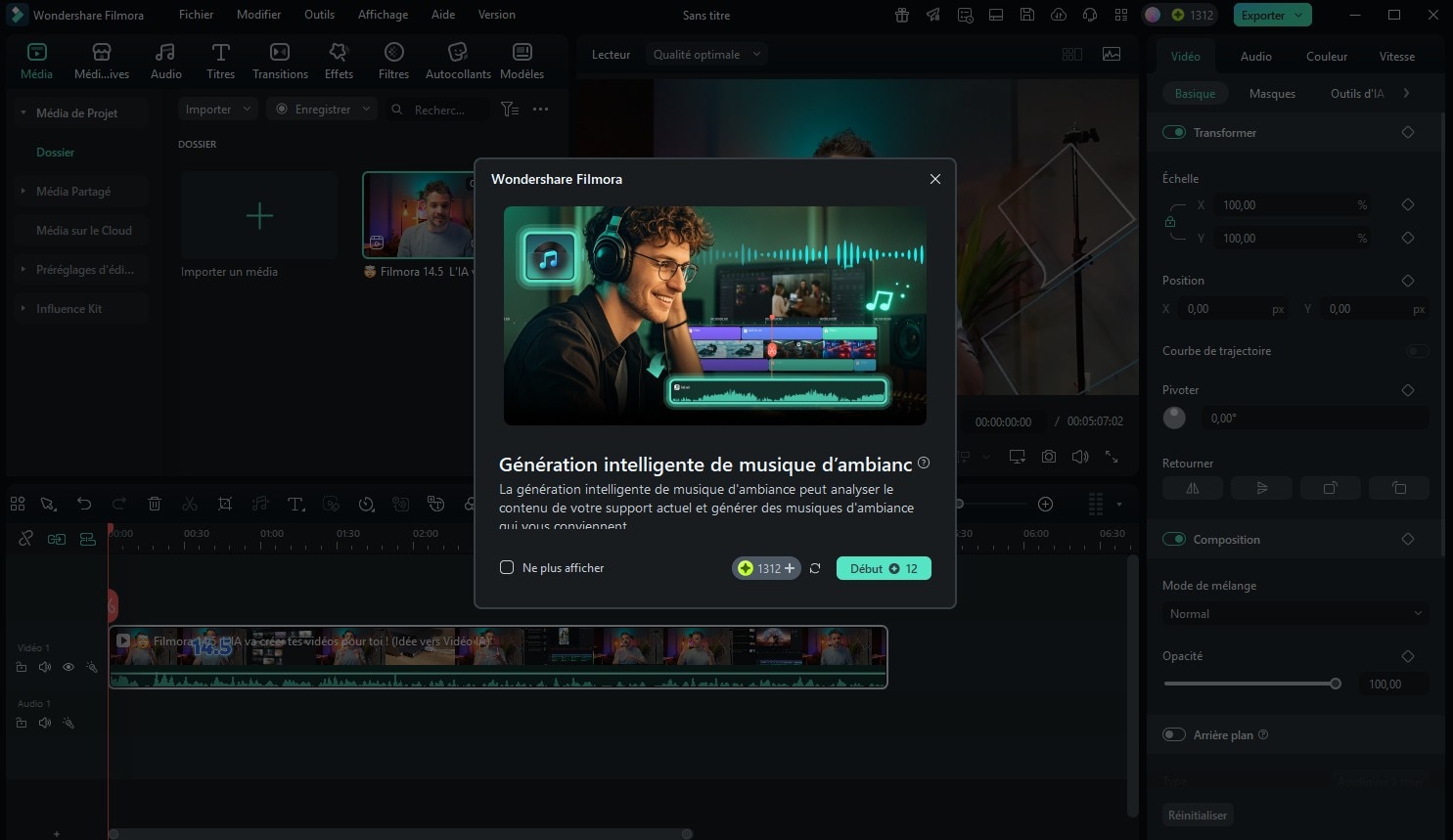Screen dimensions: 1453x840
Task: Click the speed dial icon in timeline toolbar
Action: tap(366, 504)
